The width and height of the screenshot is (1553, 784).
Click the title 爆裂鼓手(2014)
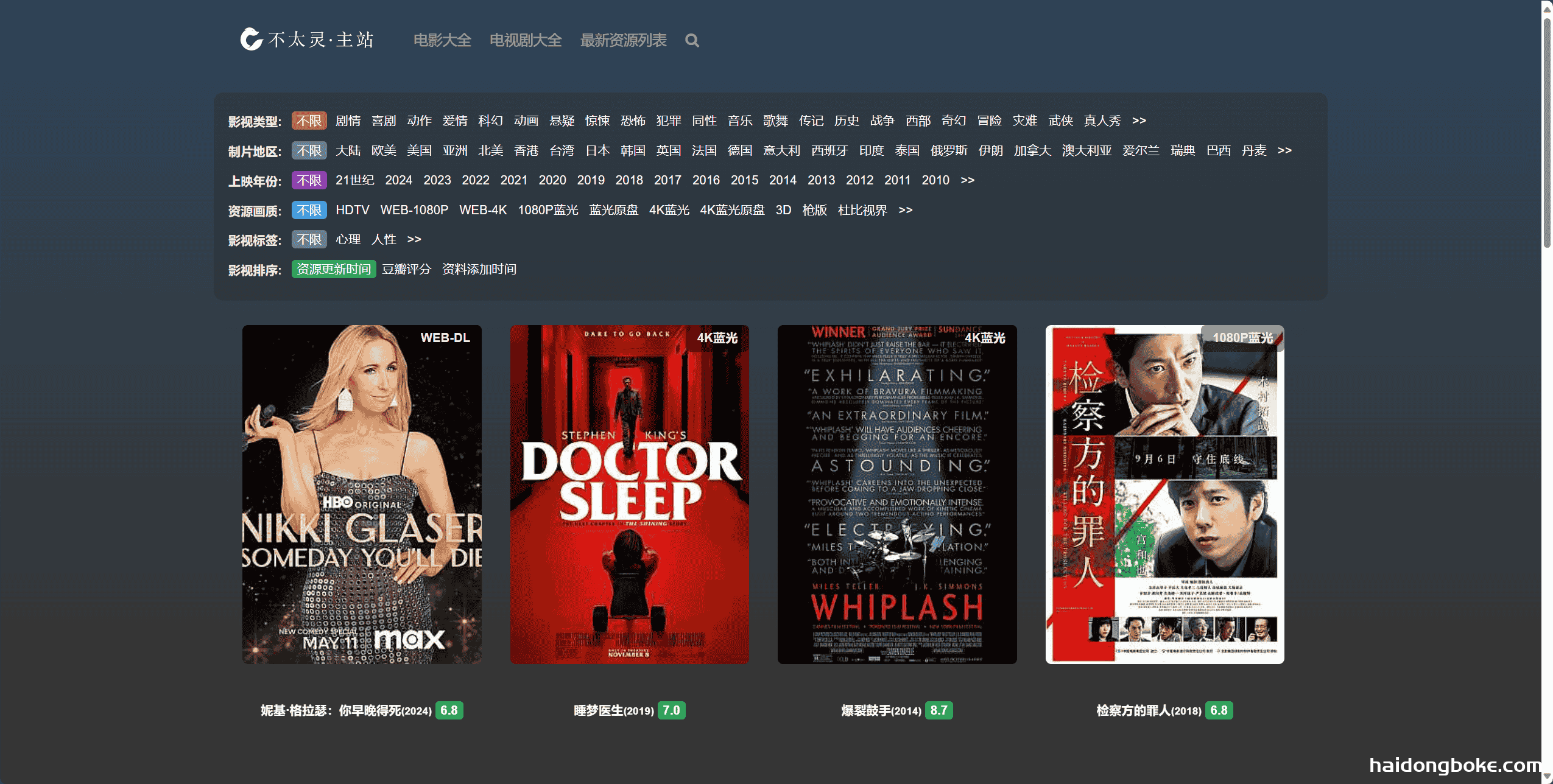pyautogui.click(x=881, y=710)
